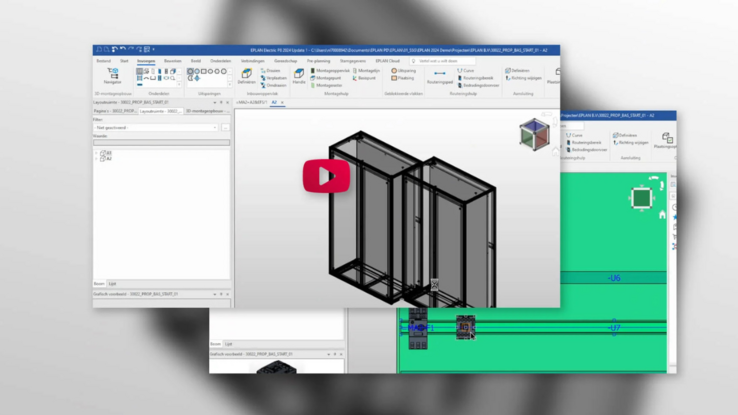Screen dimensions: 738x415
Task: Open the Start ribbon tab
Action: (124, 61)
